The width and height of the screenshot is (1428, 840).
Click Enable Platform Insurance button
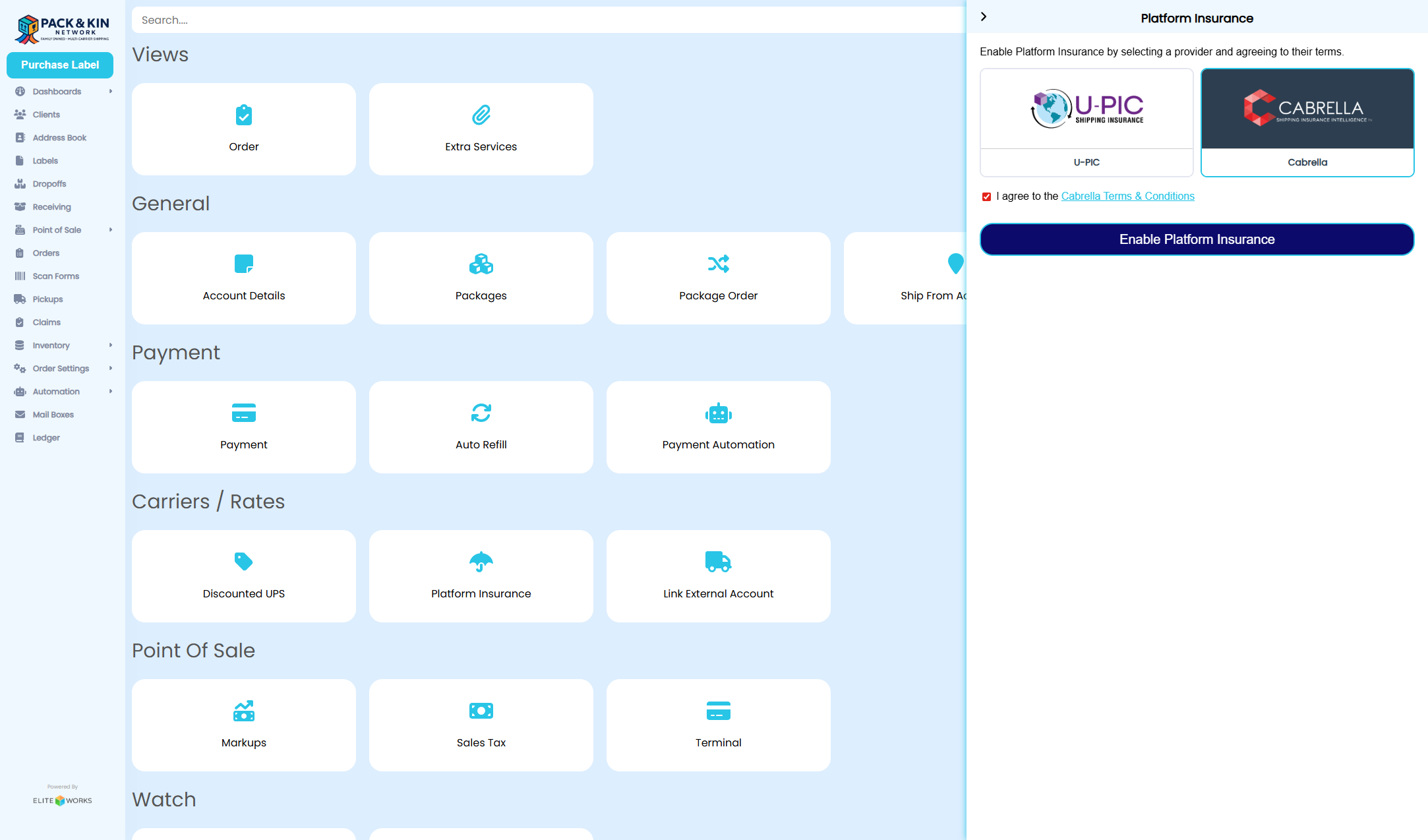(x=1197, y=239)
